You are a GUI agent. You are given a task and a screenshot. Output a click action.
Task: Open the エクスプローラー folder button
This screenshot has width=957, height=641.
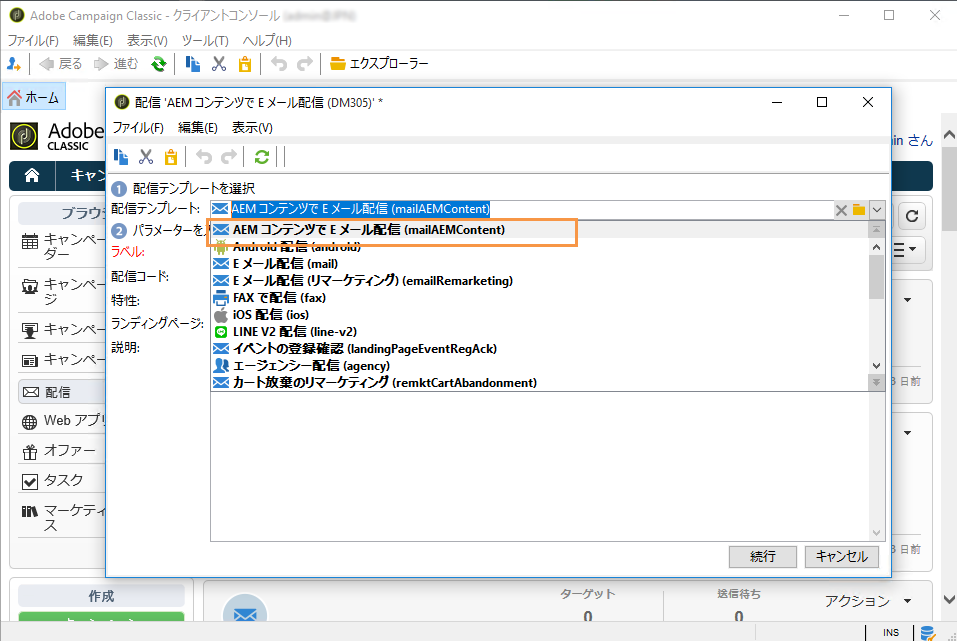click(x=379, y=63)
